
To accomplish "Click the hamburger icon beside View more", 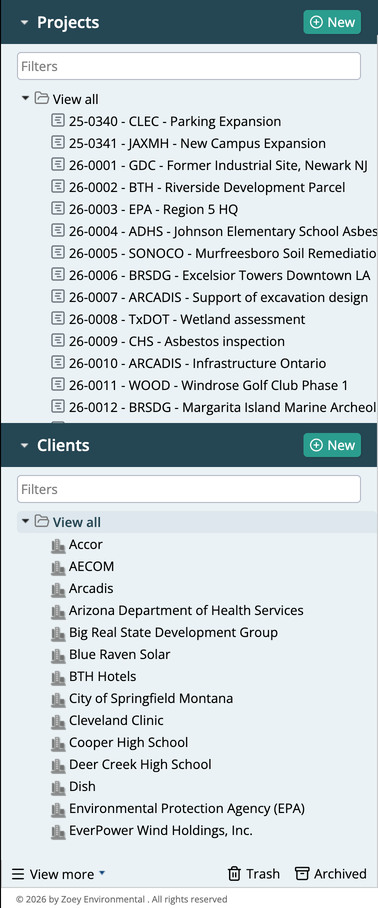I will point(19,874).
